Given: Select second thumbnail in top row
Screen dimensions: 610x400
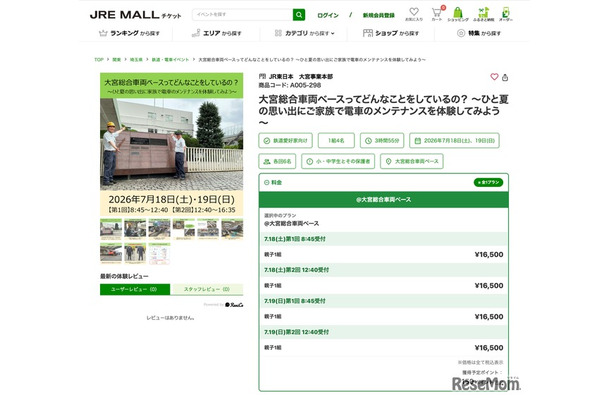Looking at the screenshot, I should (x=135, y=228).
